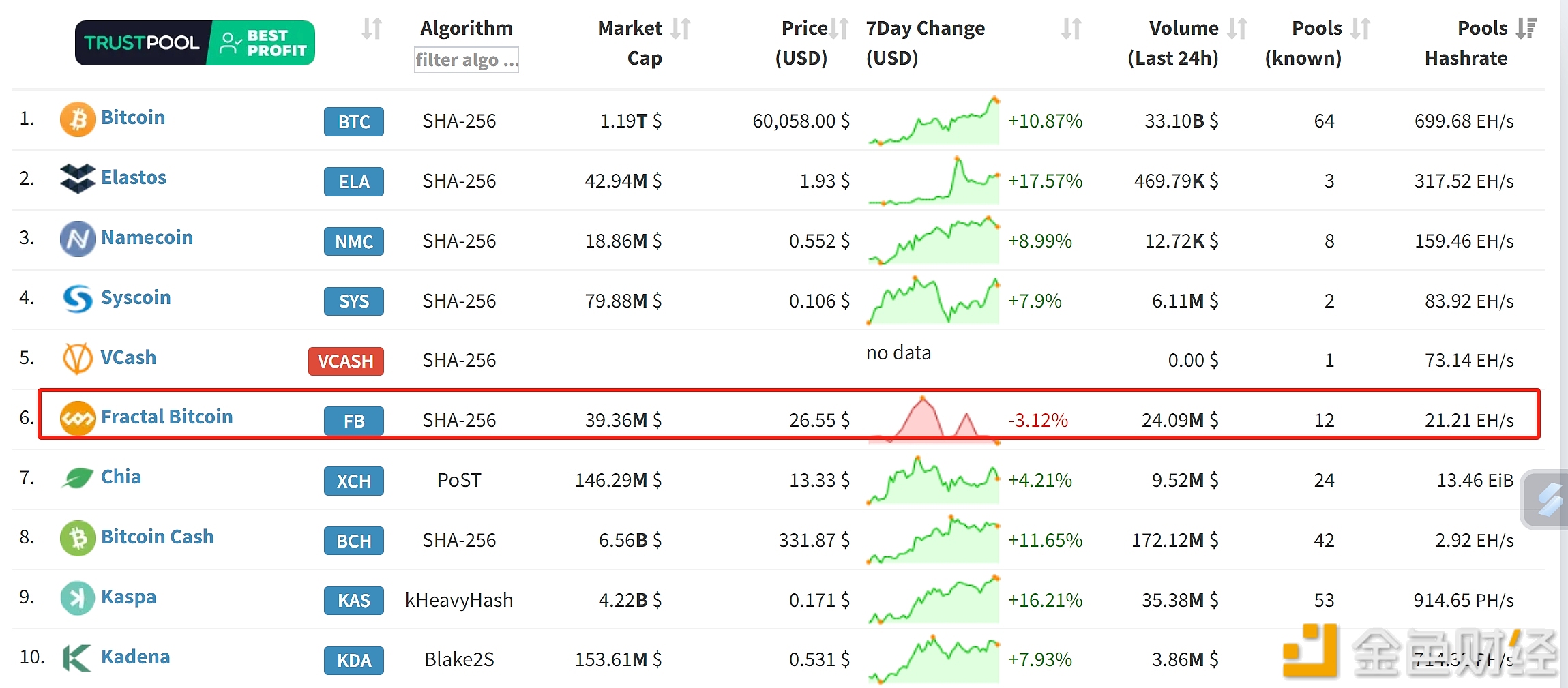Click PoST algorithm in Chia row
The width and height of the screenshot is (1568, 688).
click(x=459, y=480)
